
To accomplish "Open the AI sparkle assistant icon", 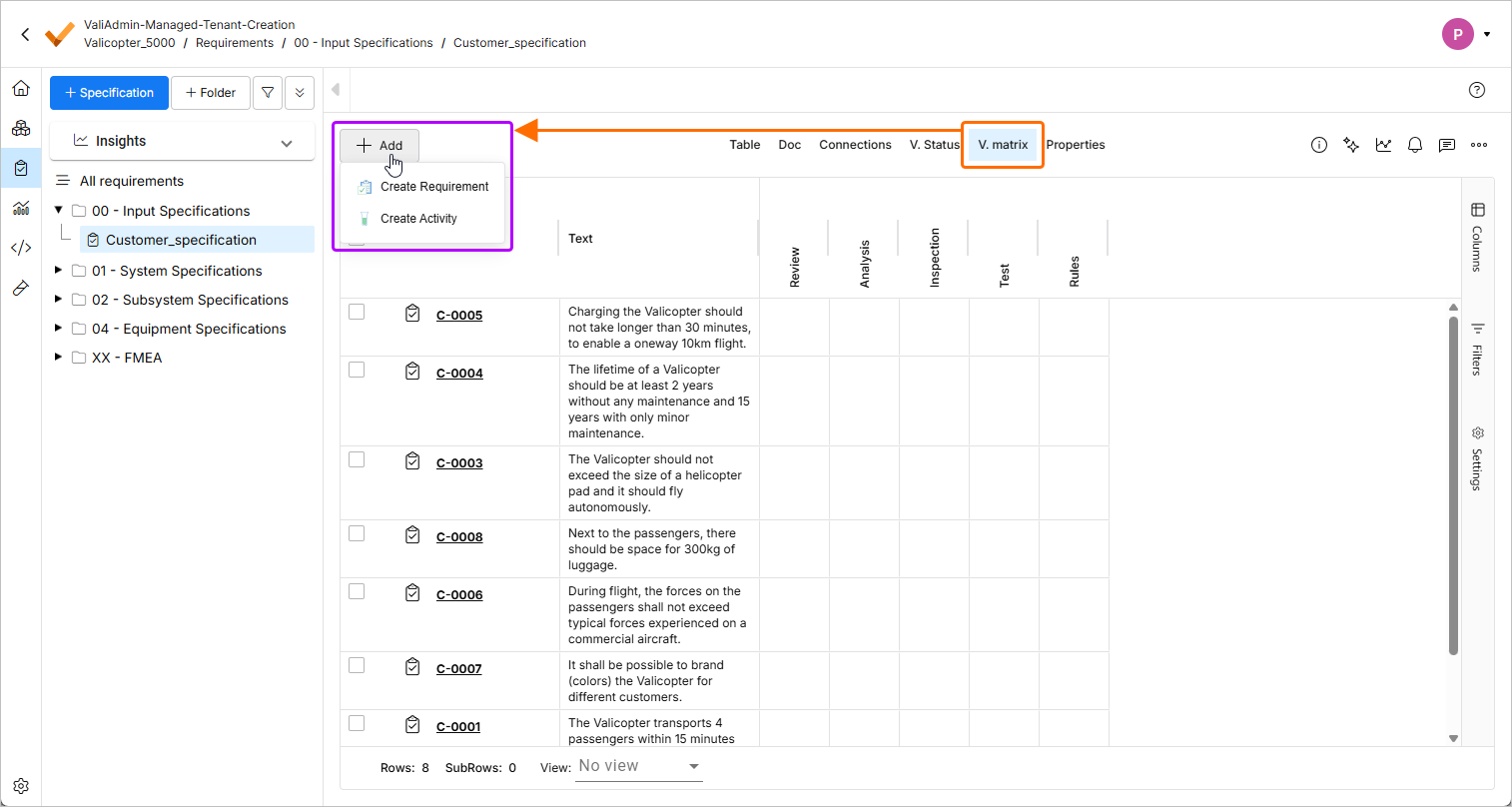I will [x=1351, y=145].
